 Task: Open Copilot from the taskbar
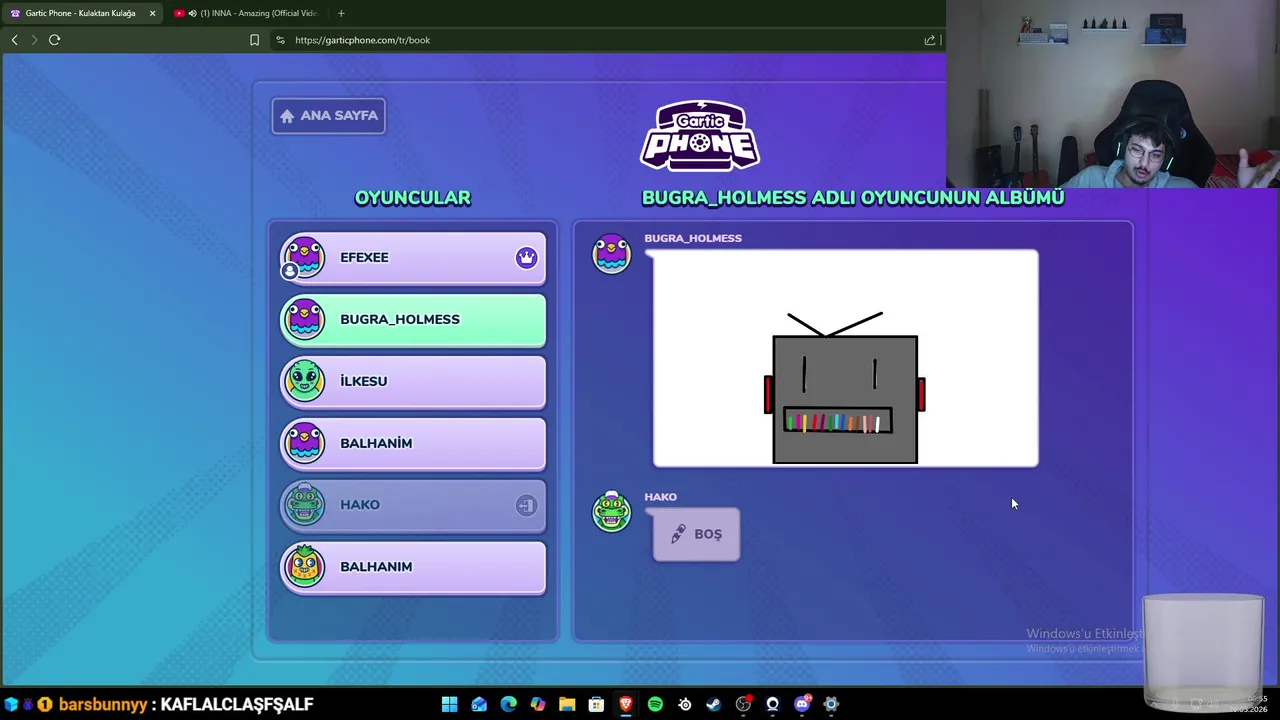[538, 704]
